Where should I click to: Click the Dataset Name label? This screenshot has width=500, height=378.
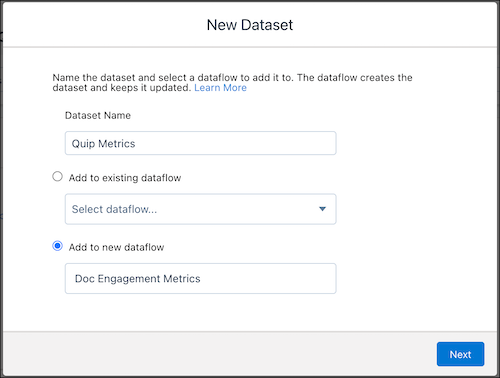(98, 115)
